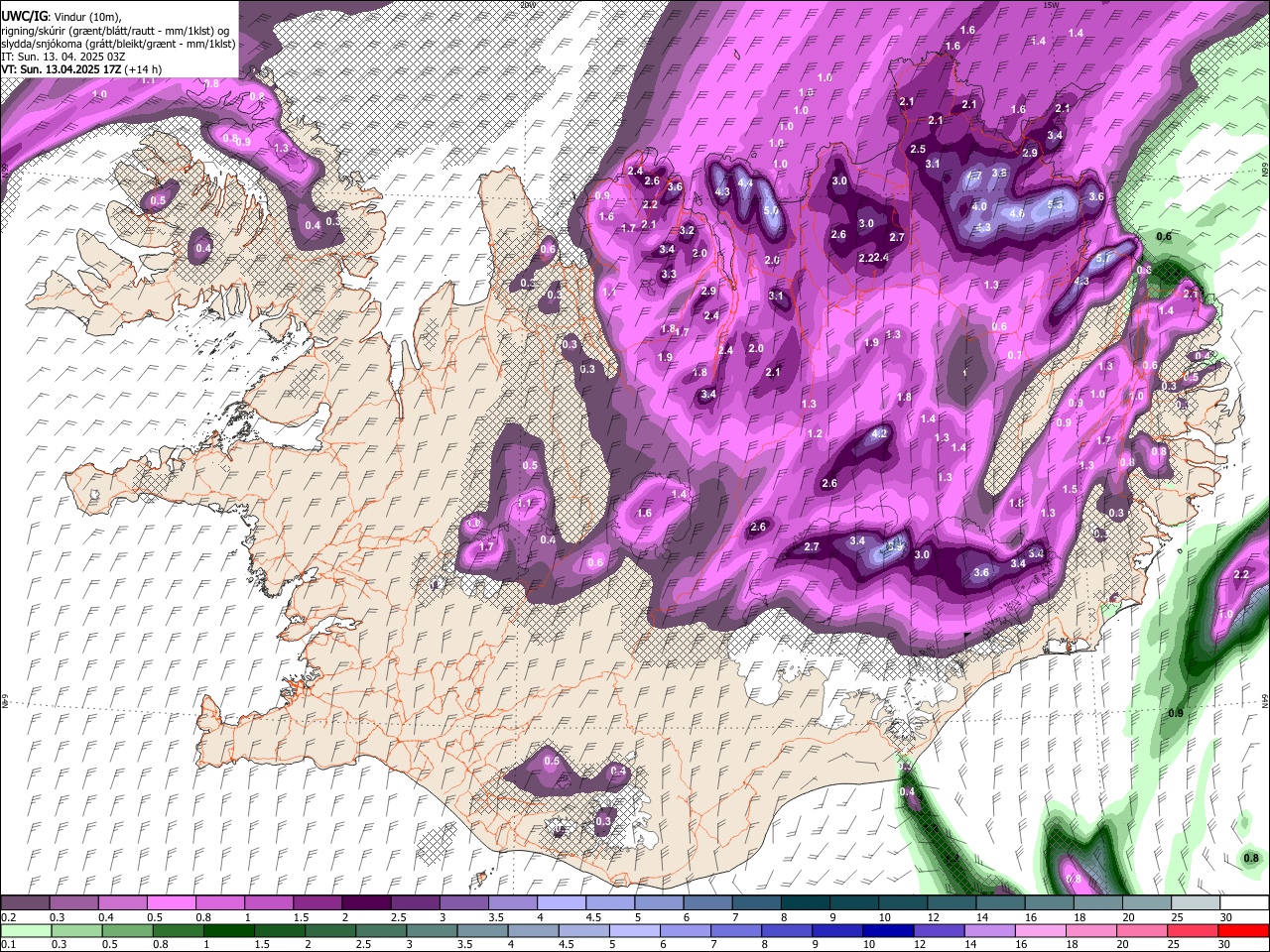This screenshot has height=952, width=1270.
Task: Click the '4.6' snowfall value on the map
Action: coord(1017,213)
